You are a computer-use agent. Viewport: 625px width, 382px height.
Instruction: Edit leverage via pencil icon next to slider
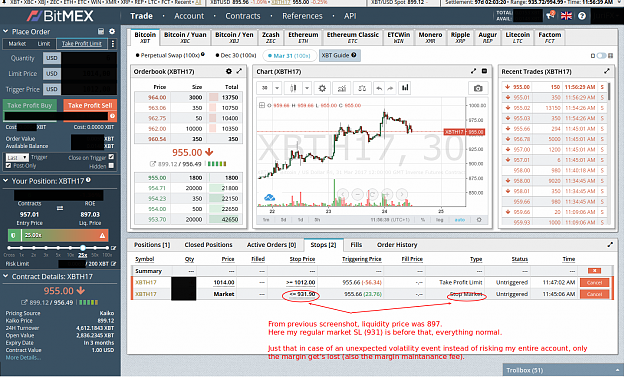click(x=113, y=248)
